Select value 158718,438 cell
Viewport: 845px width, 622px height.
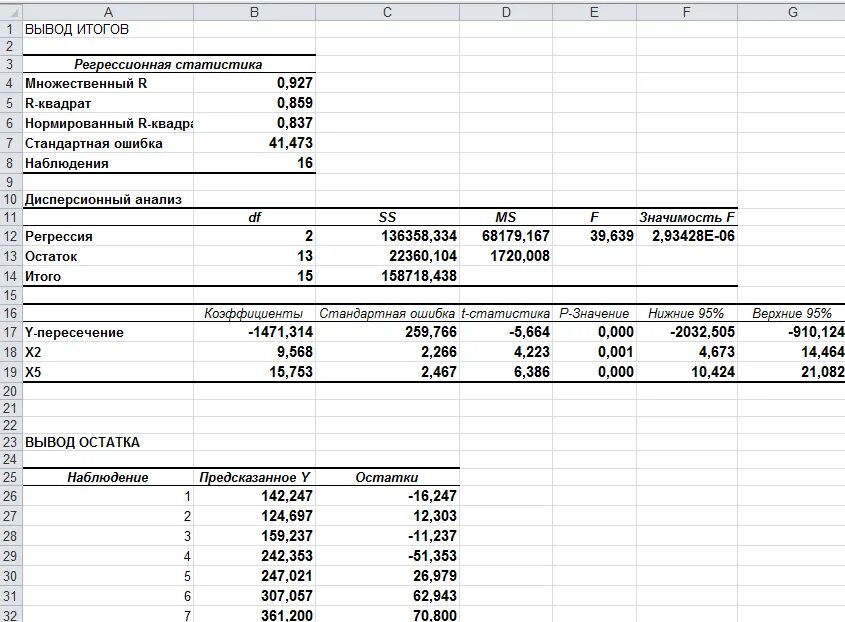[387, 276]
